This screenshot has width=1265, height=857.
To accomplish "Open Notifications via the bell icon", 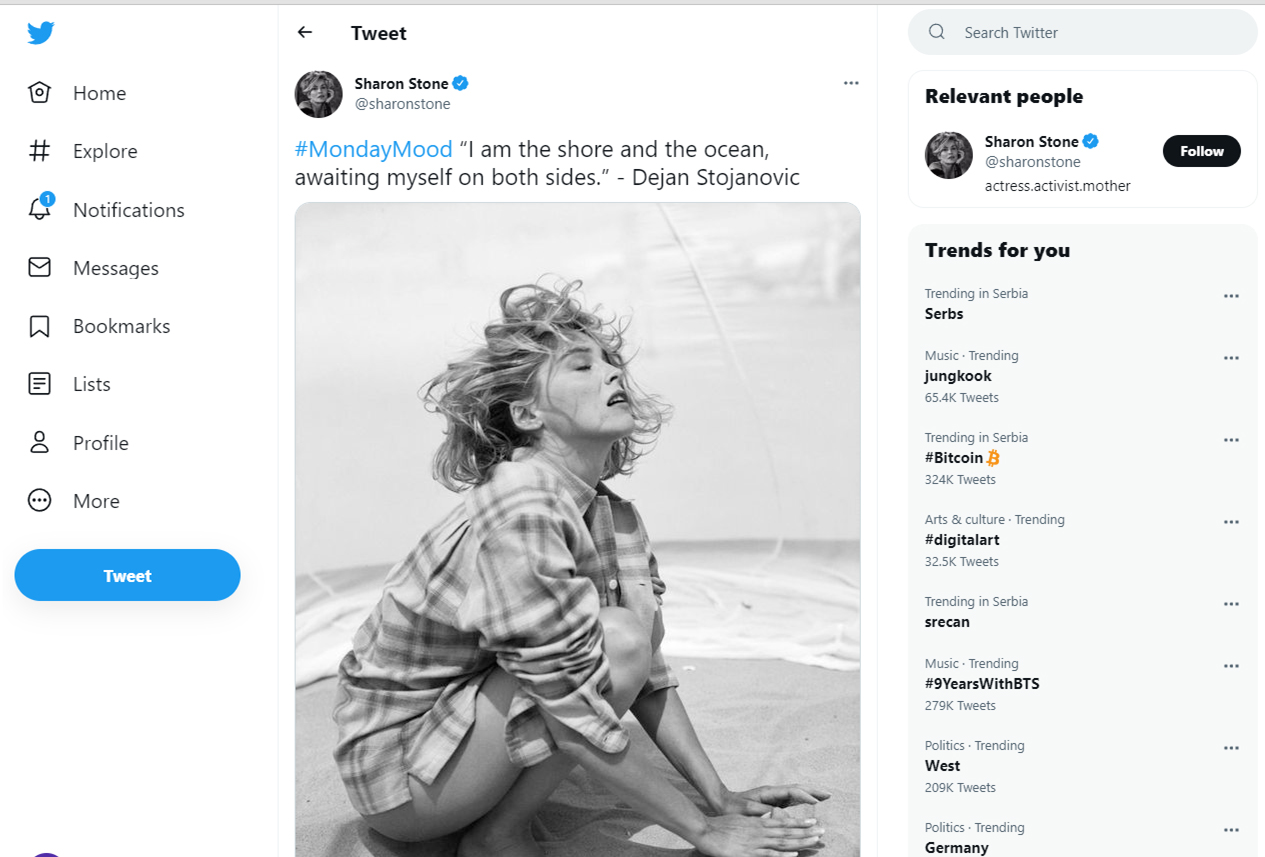I will [x=40, y=207].
